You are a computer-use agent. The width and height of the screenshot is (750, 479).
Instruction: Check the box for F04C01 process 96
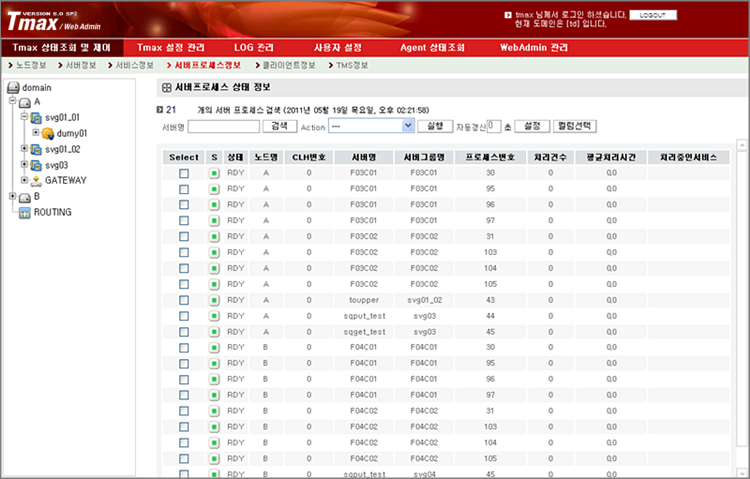[x=184, y=379]
